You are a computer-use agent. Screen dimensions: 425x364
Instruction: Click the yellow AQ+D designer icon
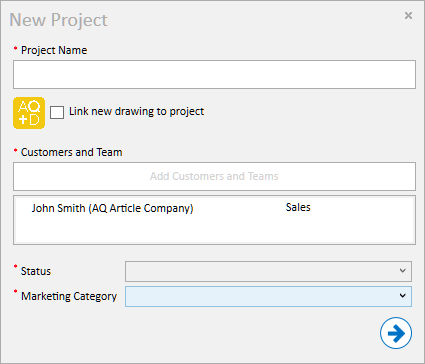coord(29,113)
